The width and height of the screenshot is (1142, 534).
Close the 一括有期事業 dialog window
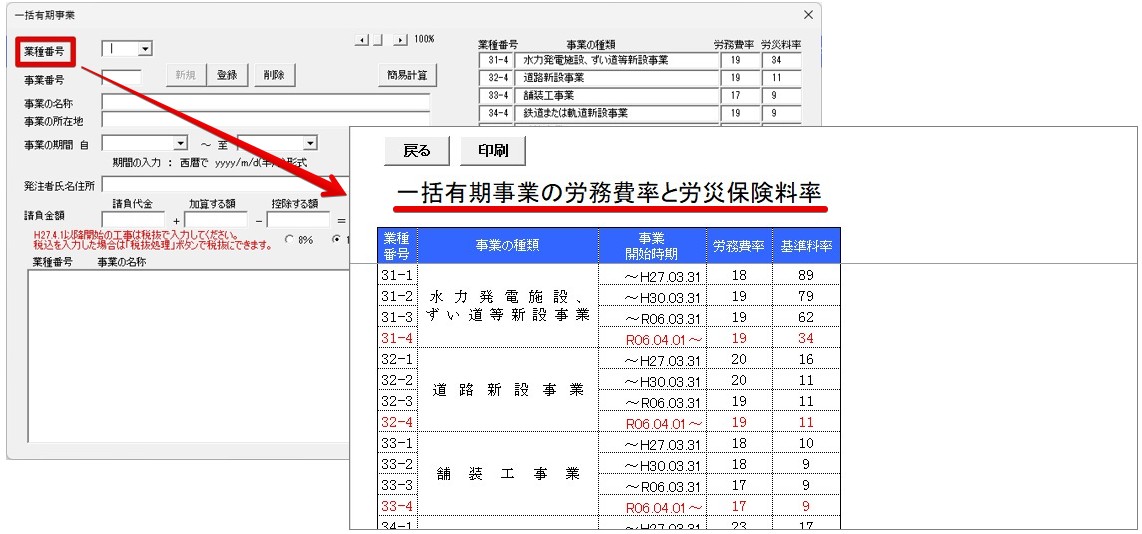tap(808, 15)
